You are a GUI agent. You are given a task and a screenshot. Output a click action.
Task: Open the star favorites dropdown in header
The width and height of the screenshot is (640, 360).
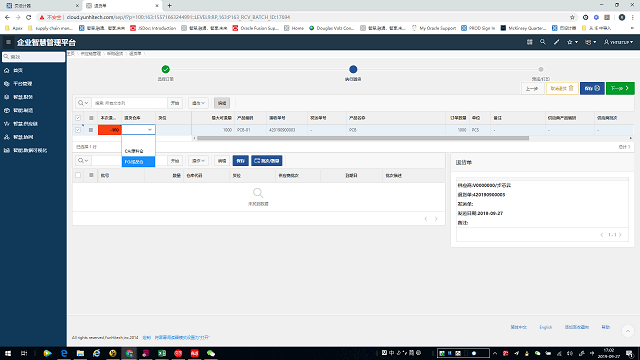[x=572, y=42]
